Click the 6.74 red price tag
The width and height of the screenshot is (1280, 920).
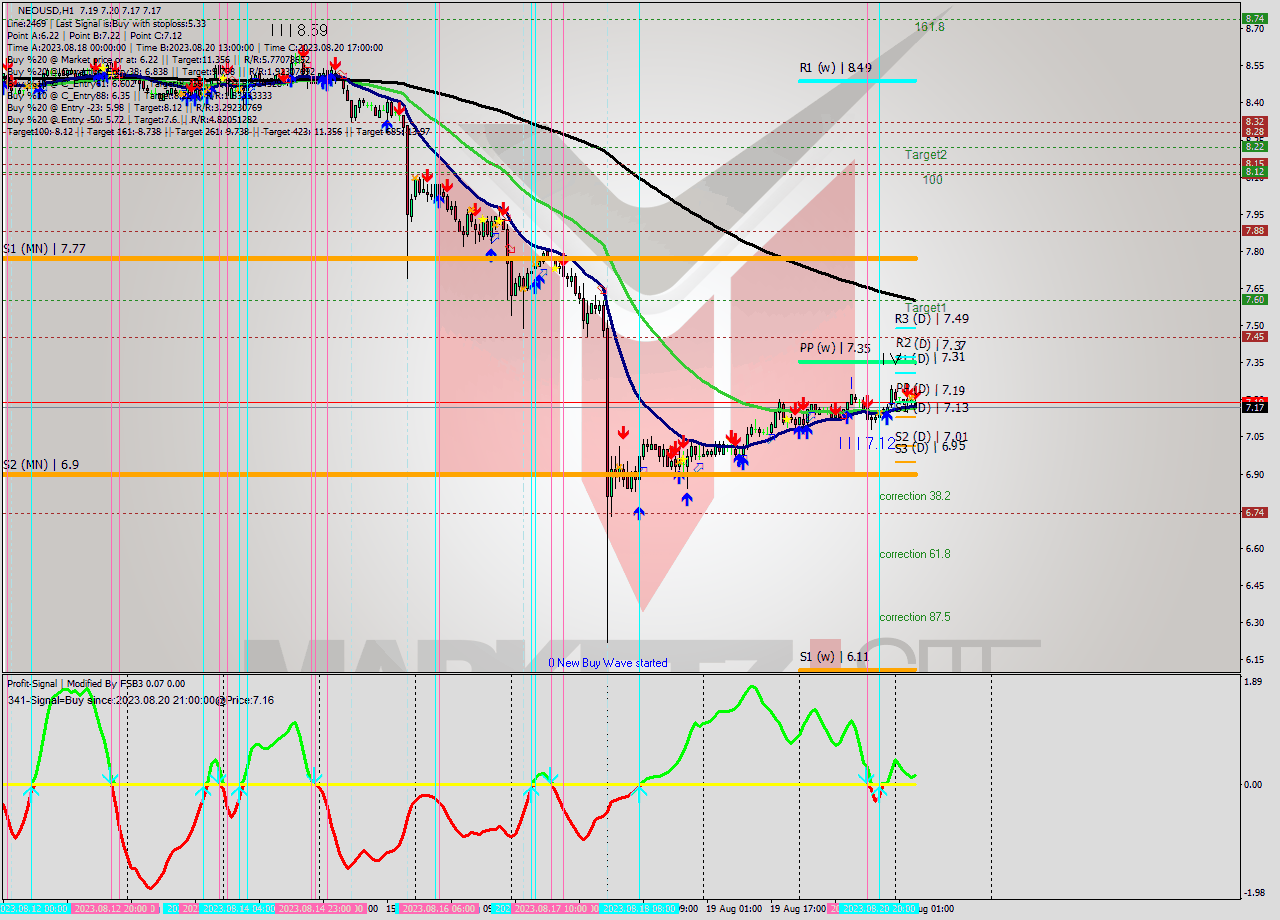[1254, 512]
